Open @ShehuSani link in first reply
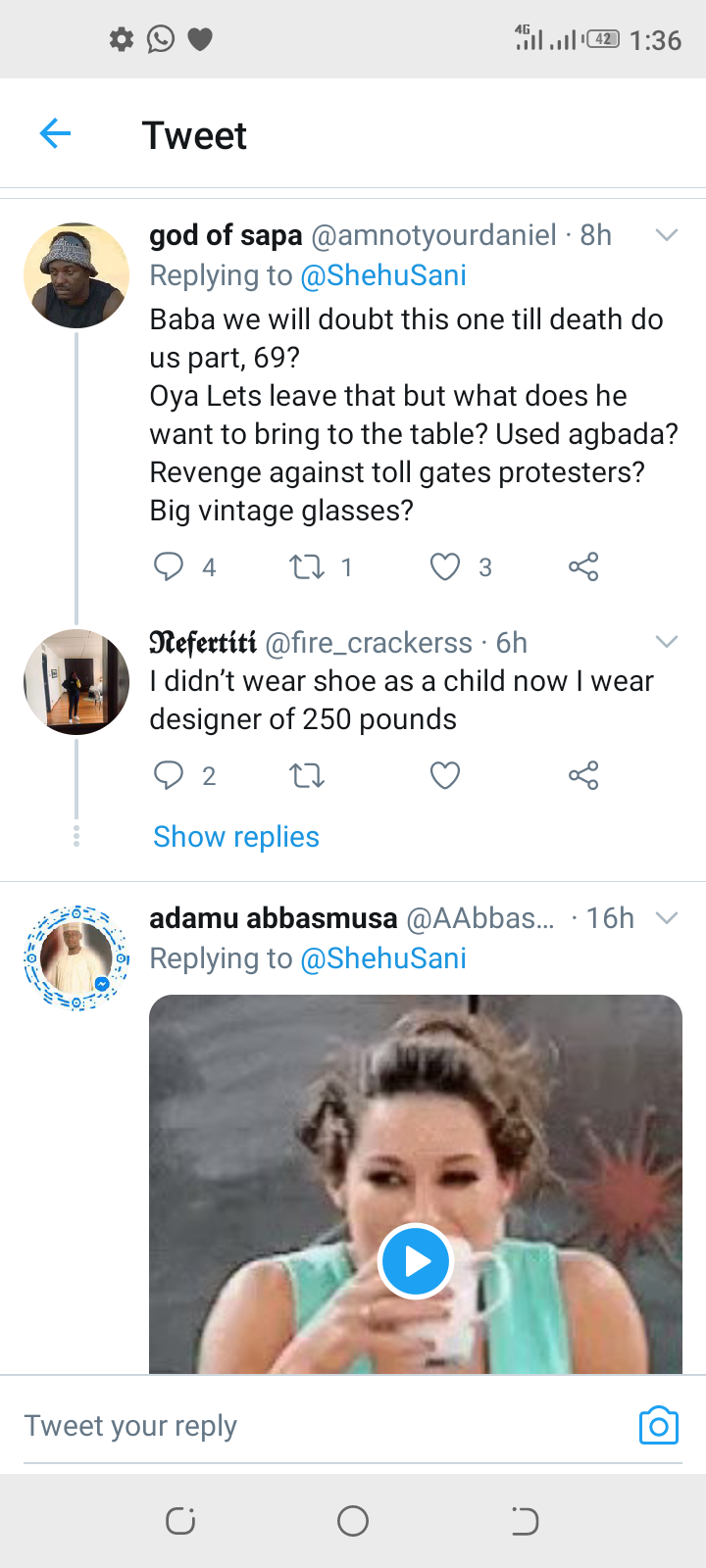 (x=383, y=275)
